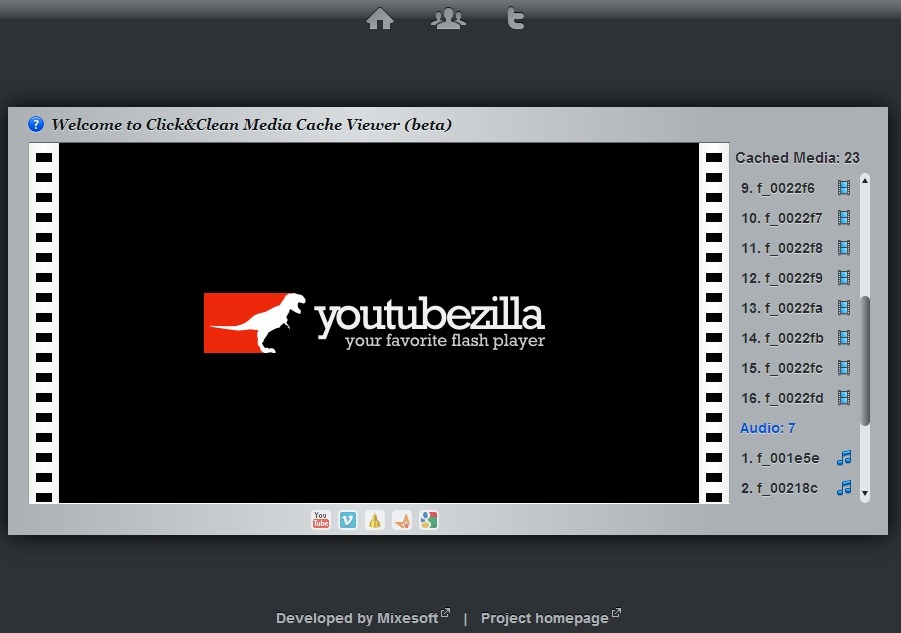Click the media list scrollbar thumb
The height and width of the screenshot is (633, 901).
(865, 361)
